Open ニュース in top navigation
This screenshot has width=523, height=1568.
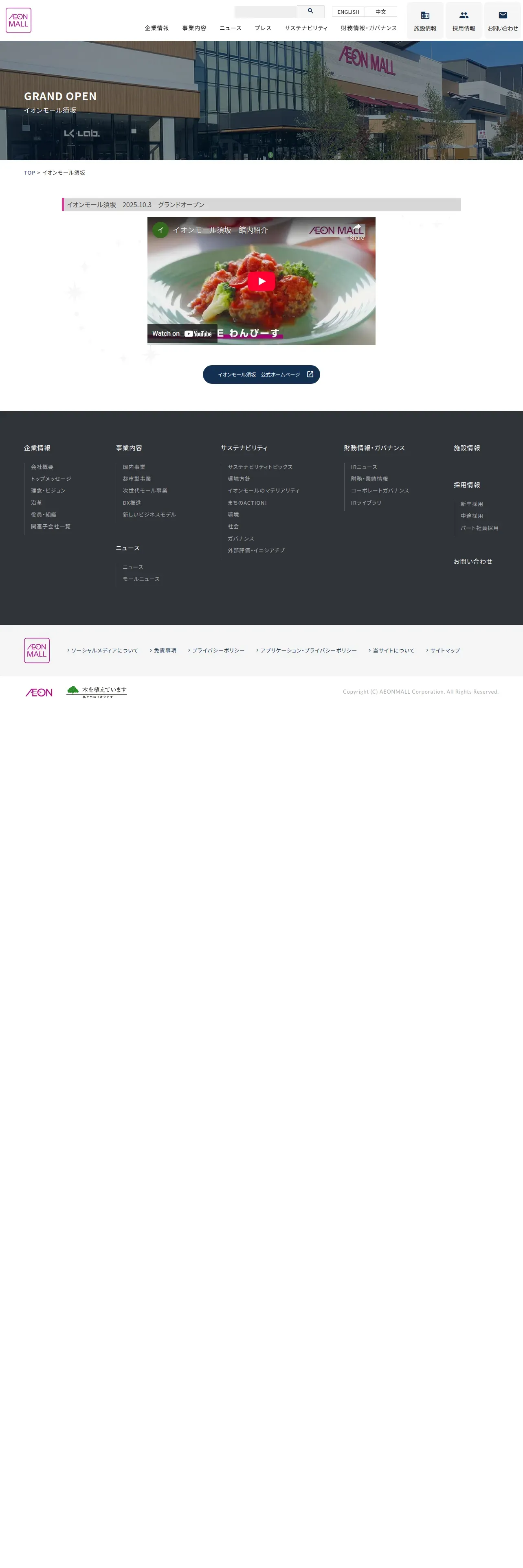[x=230, y=28]
